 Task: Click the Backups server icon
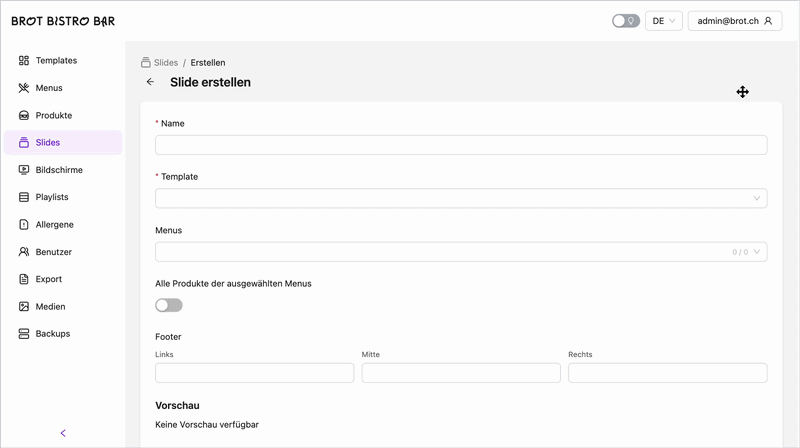point(23,334)
